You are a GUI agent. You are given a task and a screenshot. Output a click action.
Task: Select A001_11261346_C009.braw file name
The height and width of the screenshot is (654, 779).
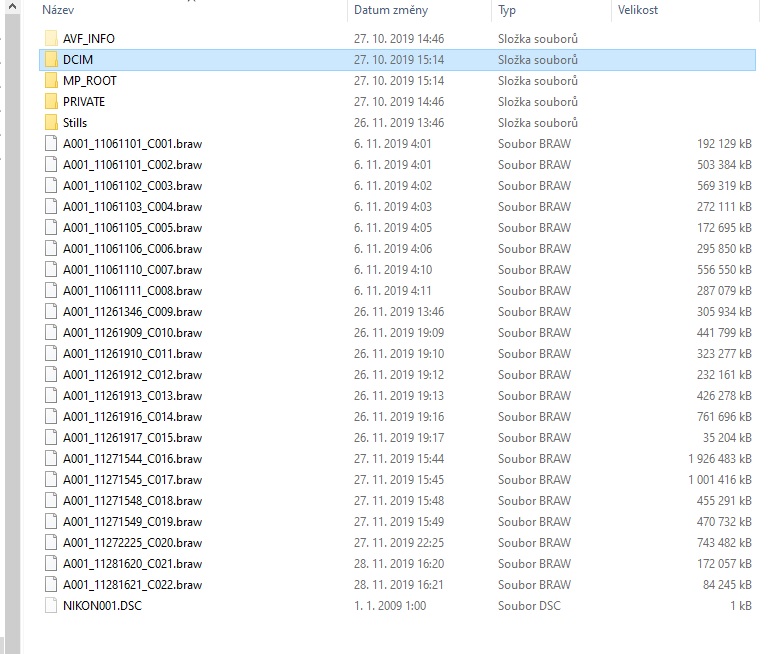[x=132, y=312]
